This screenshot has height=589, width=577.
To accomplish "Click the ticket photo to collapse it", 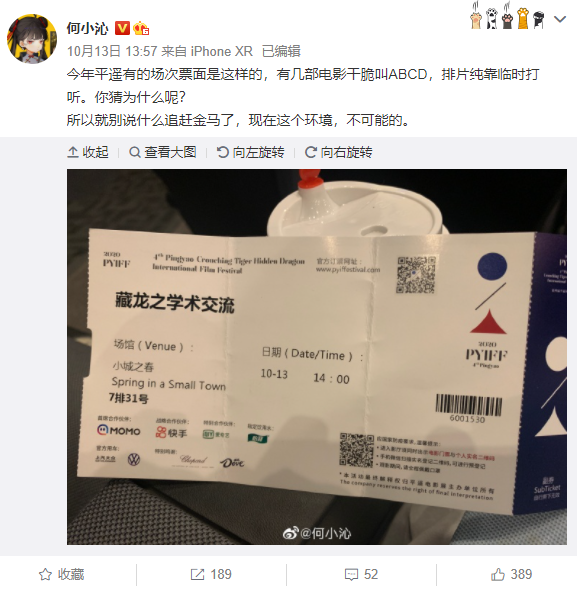I will [317, 357].
